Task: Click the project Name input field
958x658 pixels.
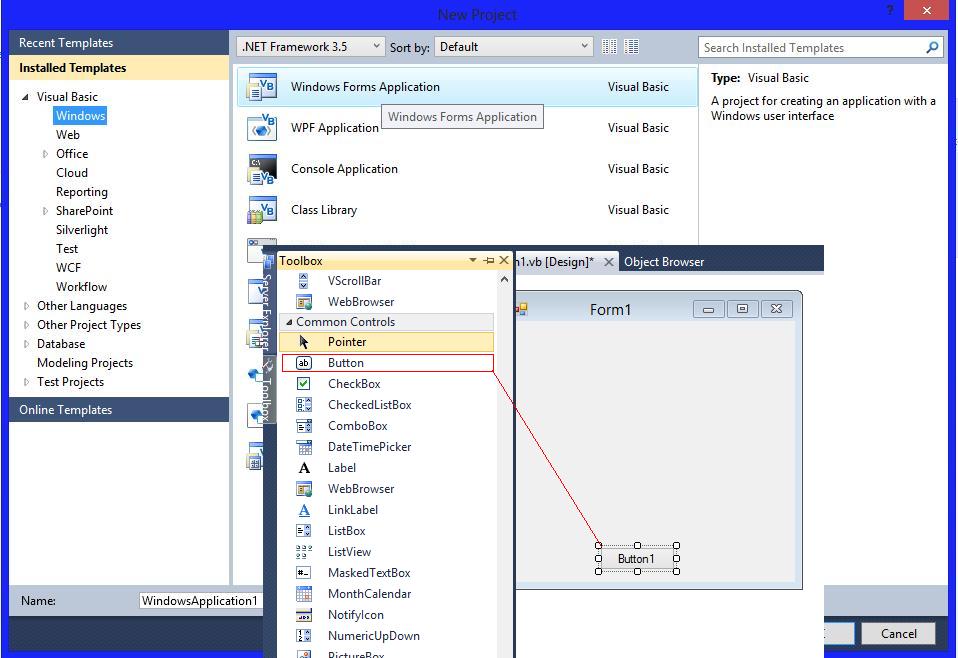Action: point(200,601)
